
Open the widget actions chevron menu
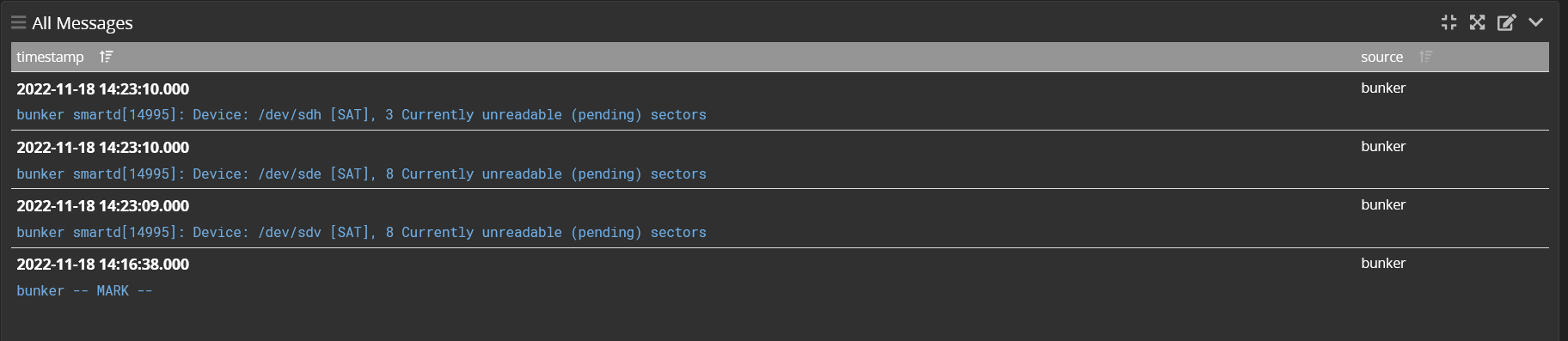coord(1535,22)
